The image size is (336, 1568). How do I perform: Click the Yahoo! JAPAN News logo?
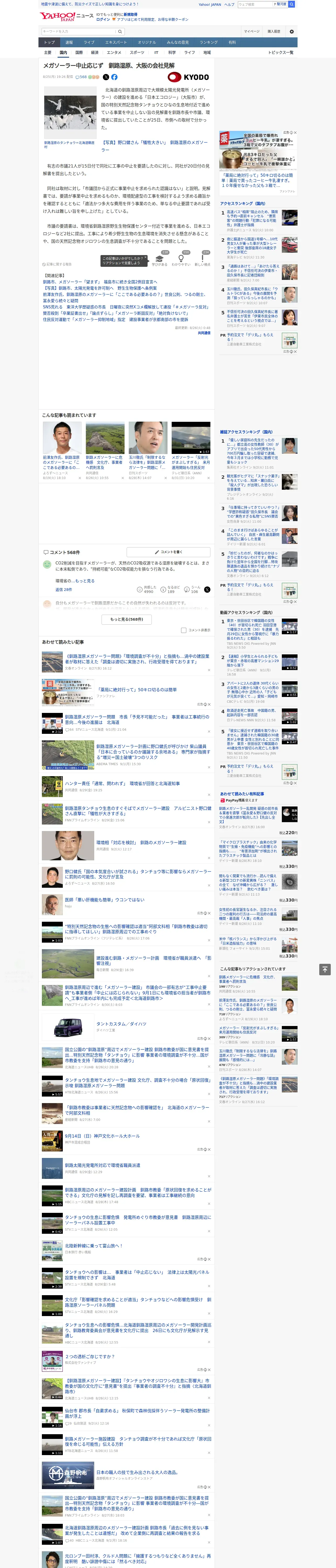point(66,16)
